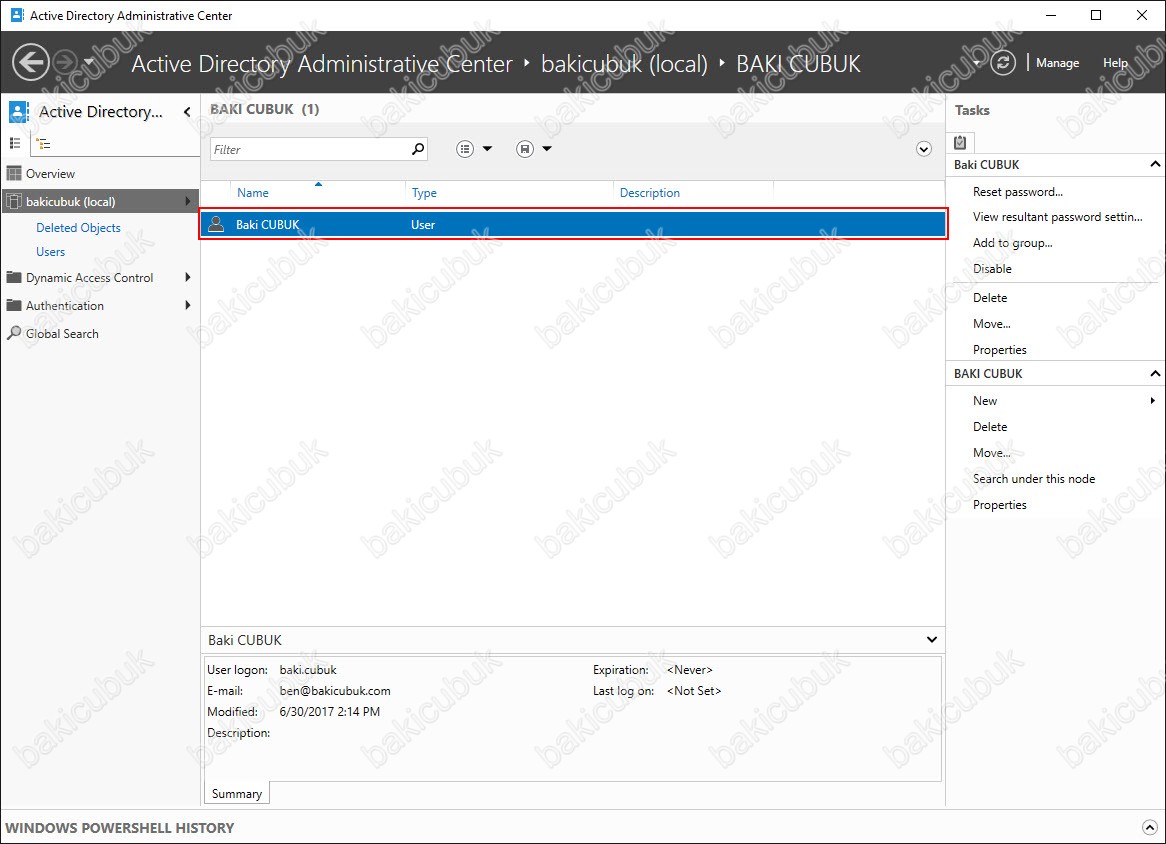Open the view options list icon
The width and height of the screenshot is (1166, 844).
(x=465, y=149)
